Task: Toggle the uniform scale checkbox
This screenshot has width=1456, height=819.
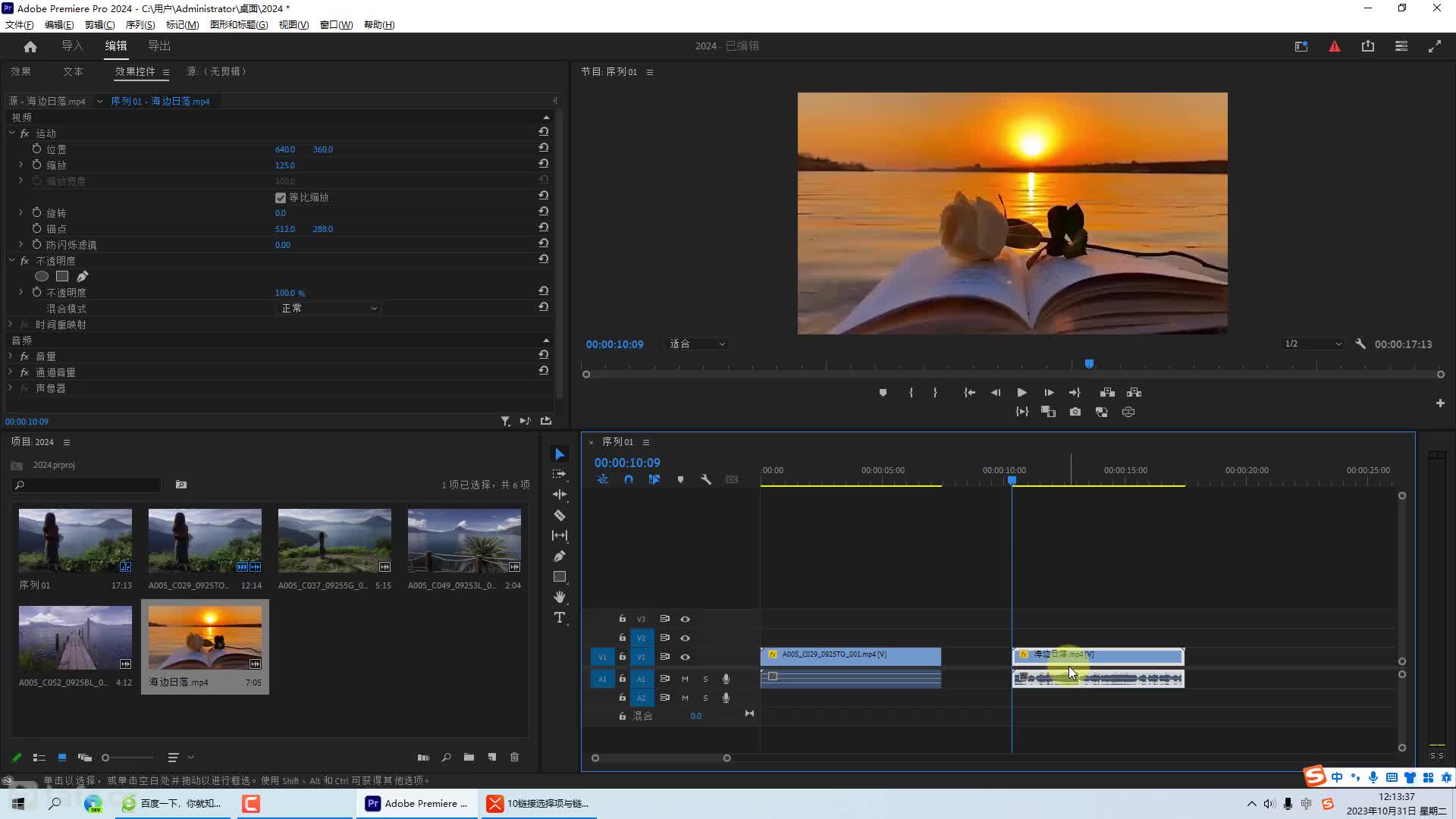Action: [x=281, y=197]
